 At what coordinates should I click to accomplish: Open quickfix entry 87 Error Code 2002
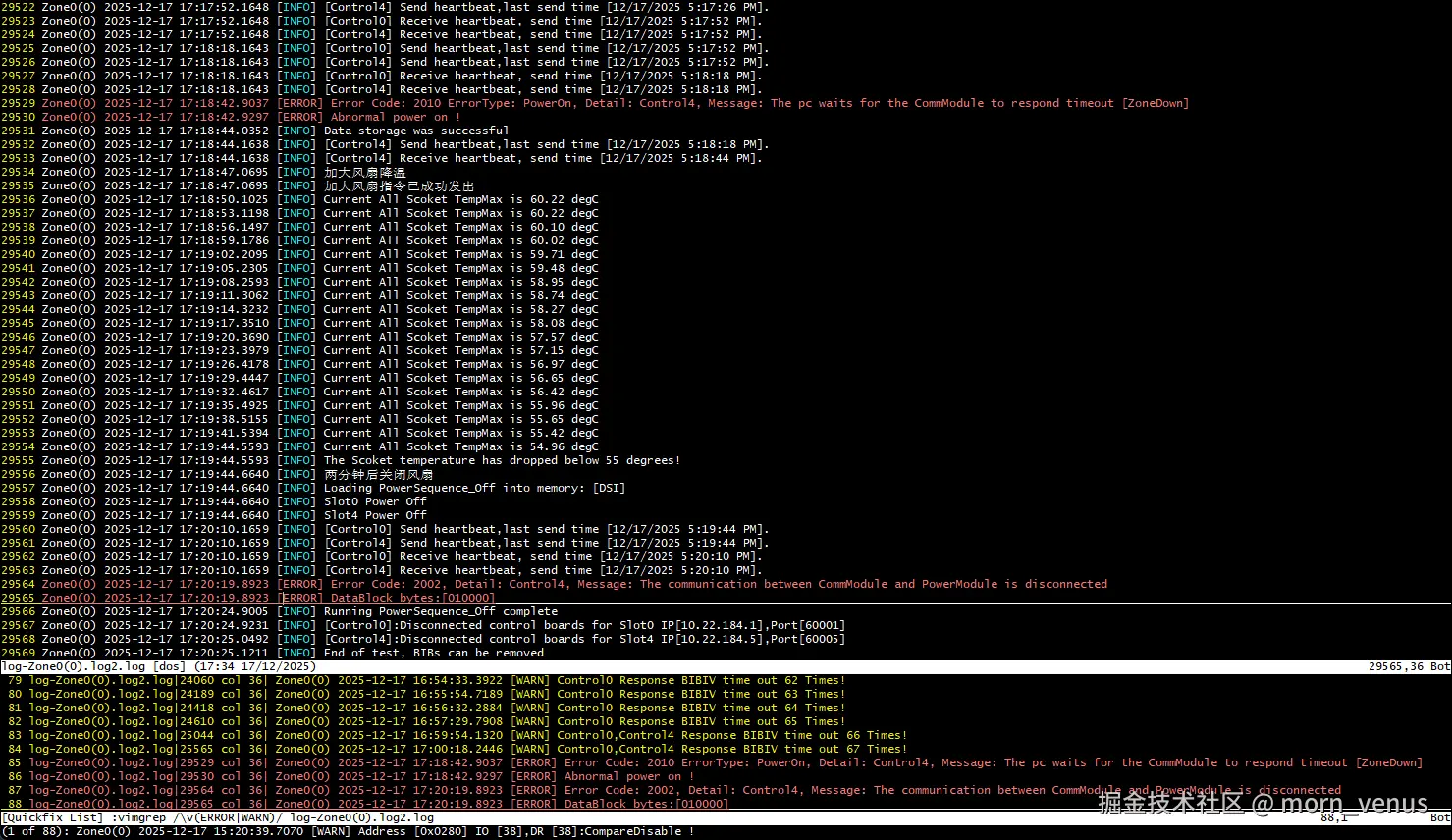674,790
